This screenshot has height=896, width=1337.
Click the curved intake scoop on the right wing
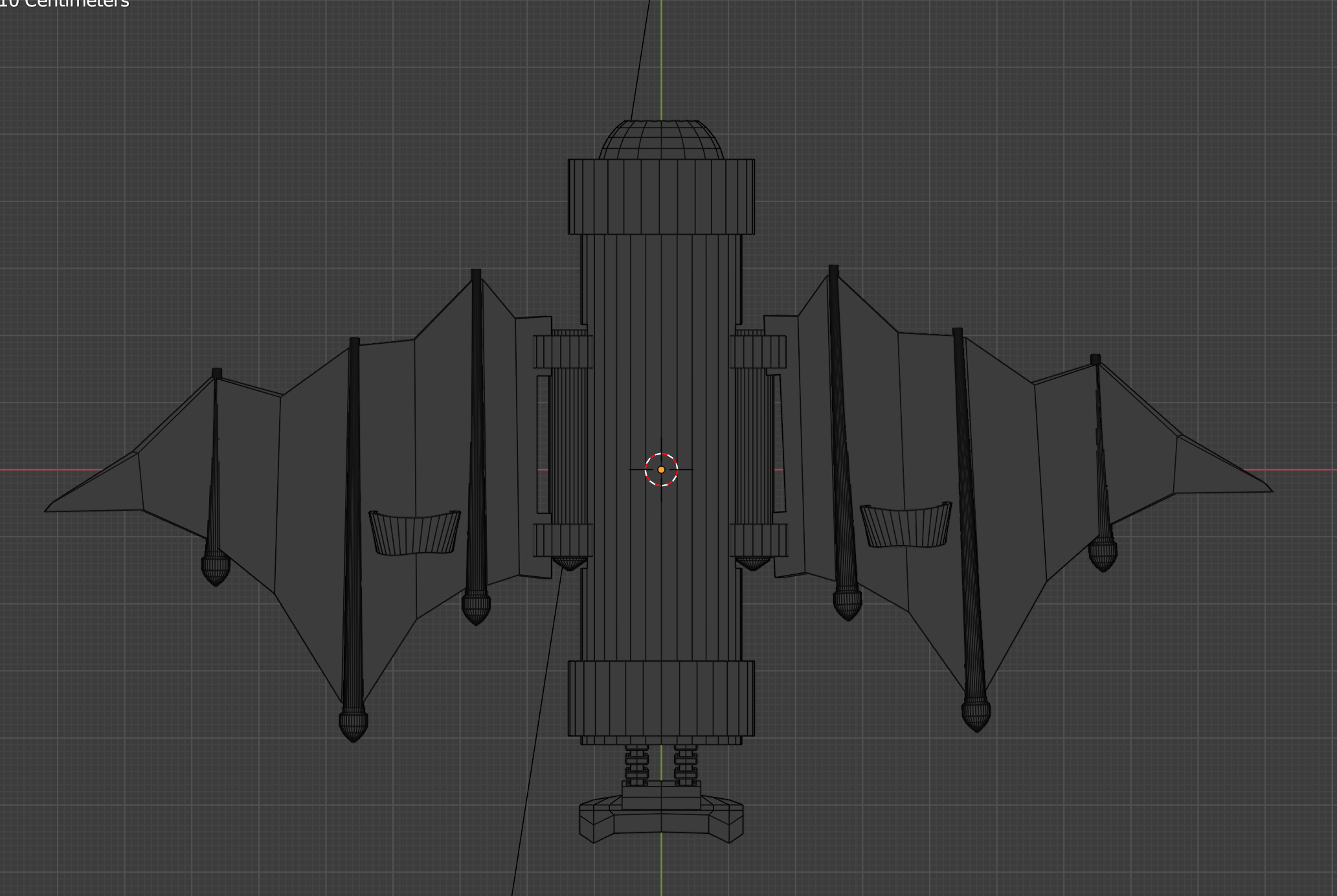point(906,526)
